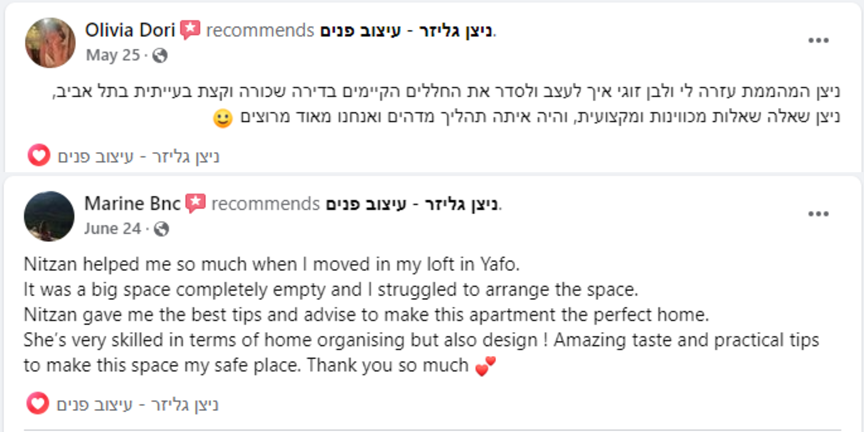Open Marine Bnc's profile picture
The image size is (864, 432).
(49, 216)
